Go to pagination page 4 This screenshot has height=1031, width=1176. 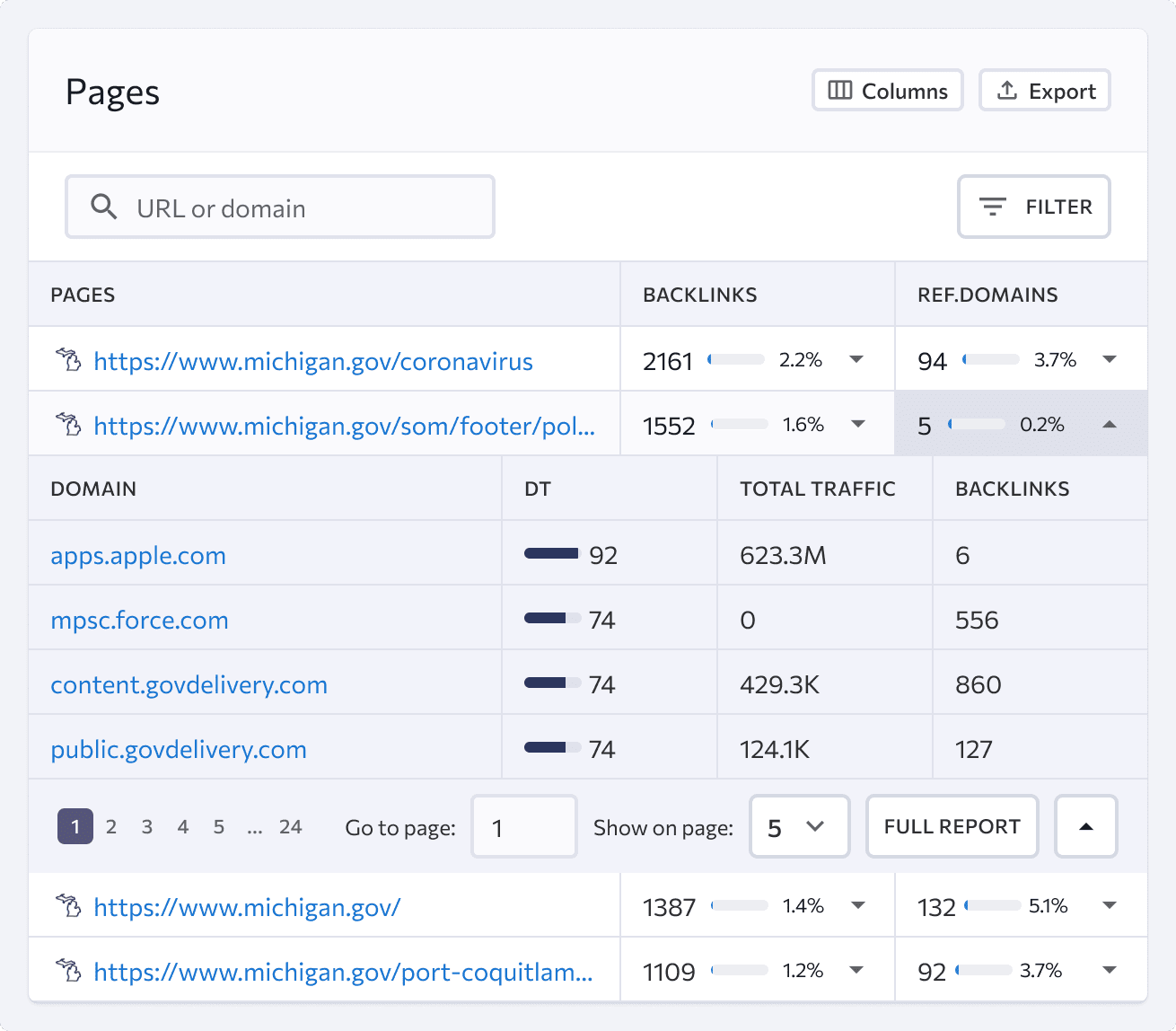(183, 826)
